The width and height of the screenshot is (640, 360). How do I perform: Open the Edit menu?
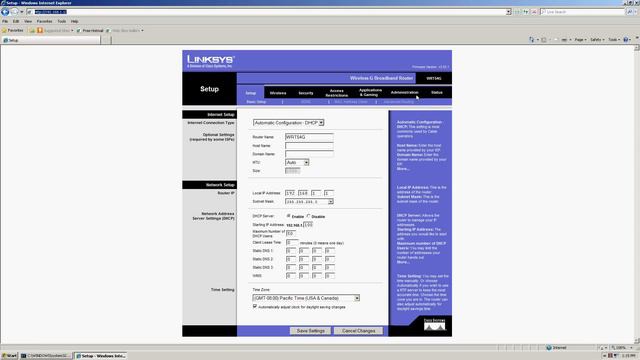(x=16, y=21)
